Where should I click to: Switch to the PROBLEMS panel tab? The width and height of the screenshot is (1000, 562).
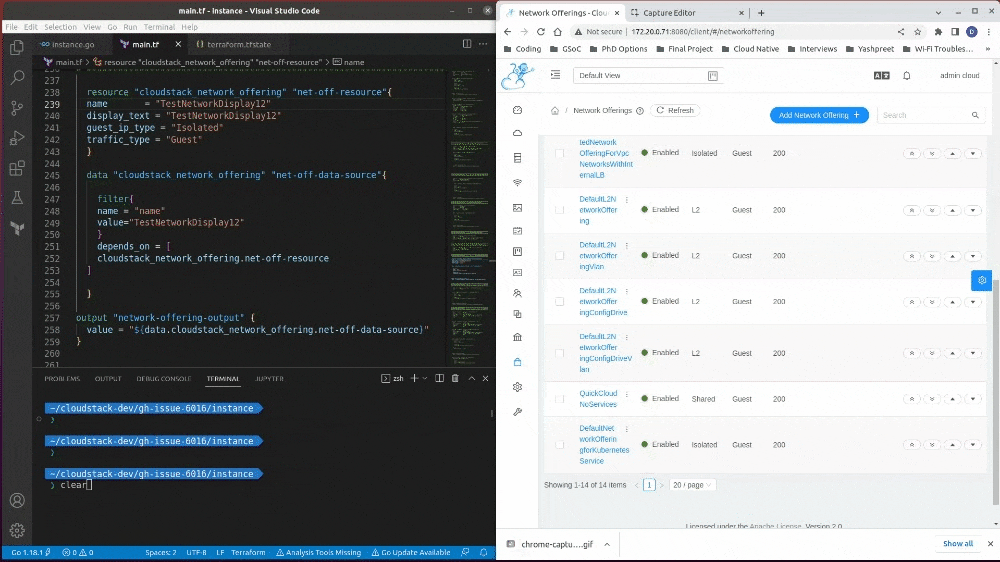tap(62, 378)
